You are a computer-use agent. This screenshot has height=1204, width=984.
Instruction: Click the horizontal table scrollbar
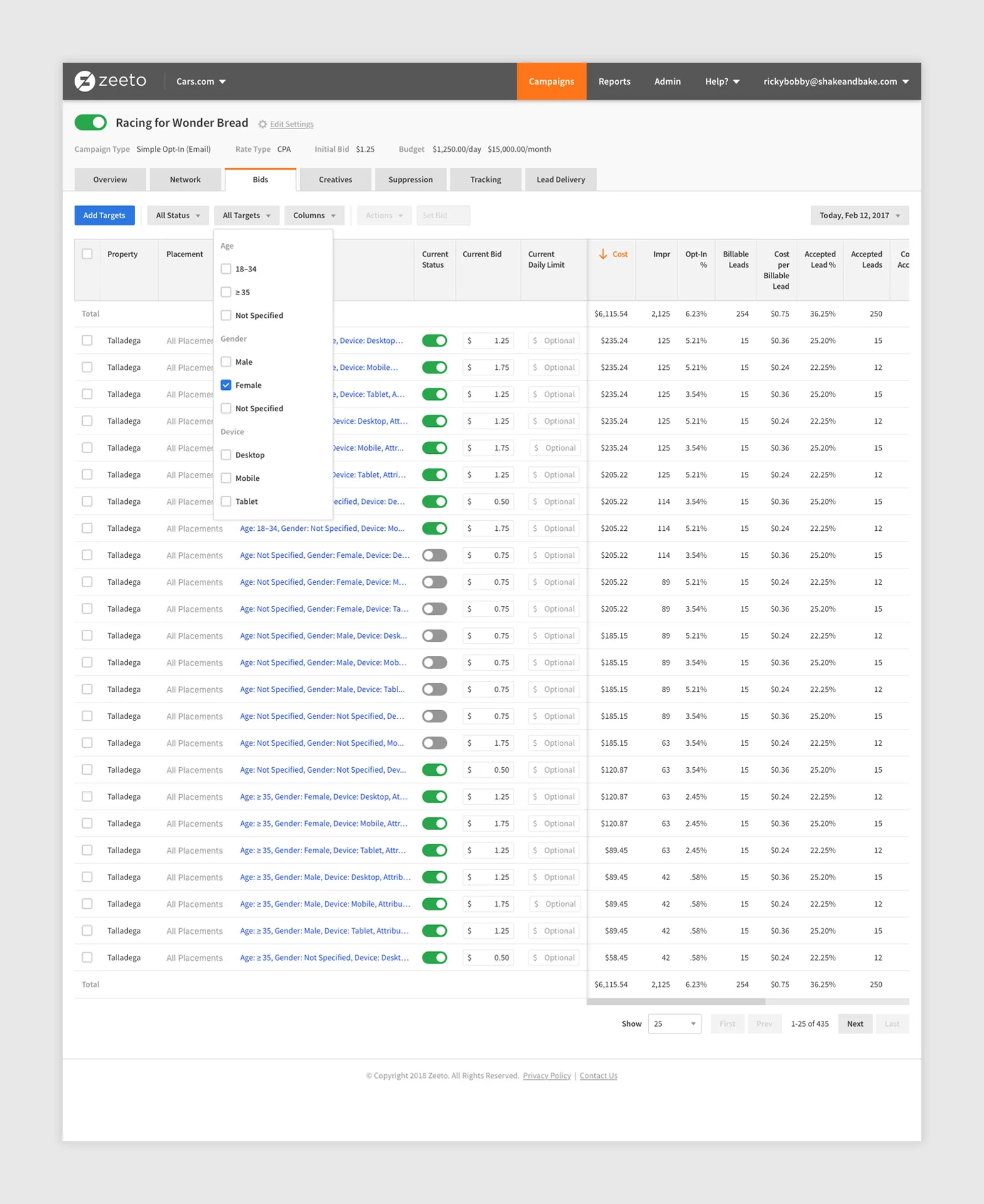click(676, 1002)
